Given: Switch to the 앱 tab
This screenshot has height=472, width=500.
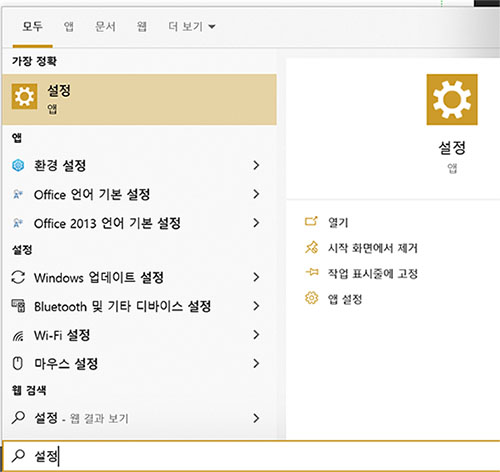Looking at the screenshot, I should 69,26.
